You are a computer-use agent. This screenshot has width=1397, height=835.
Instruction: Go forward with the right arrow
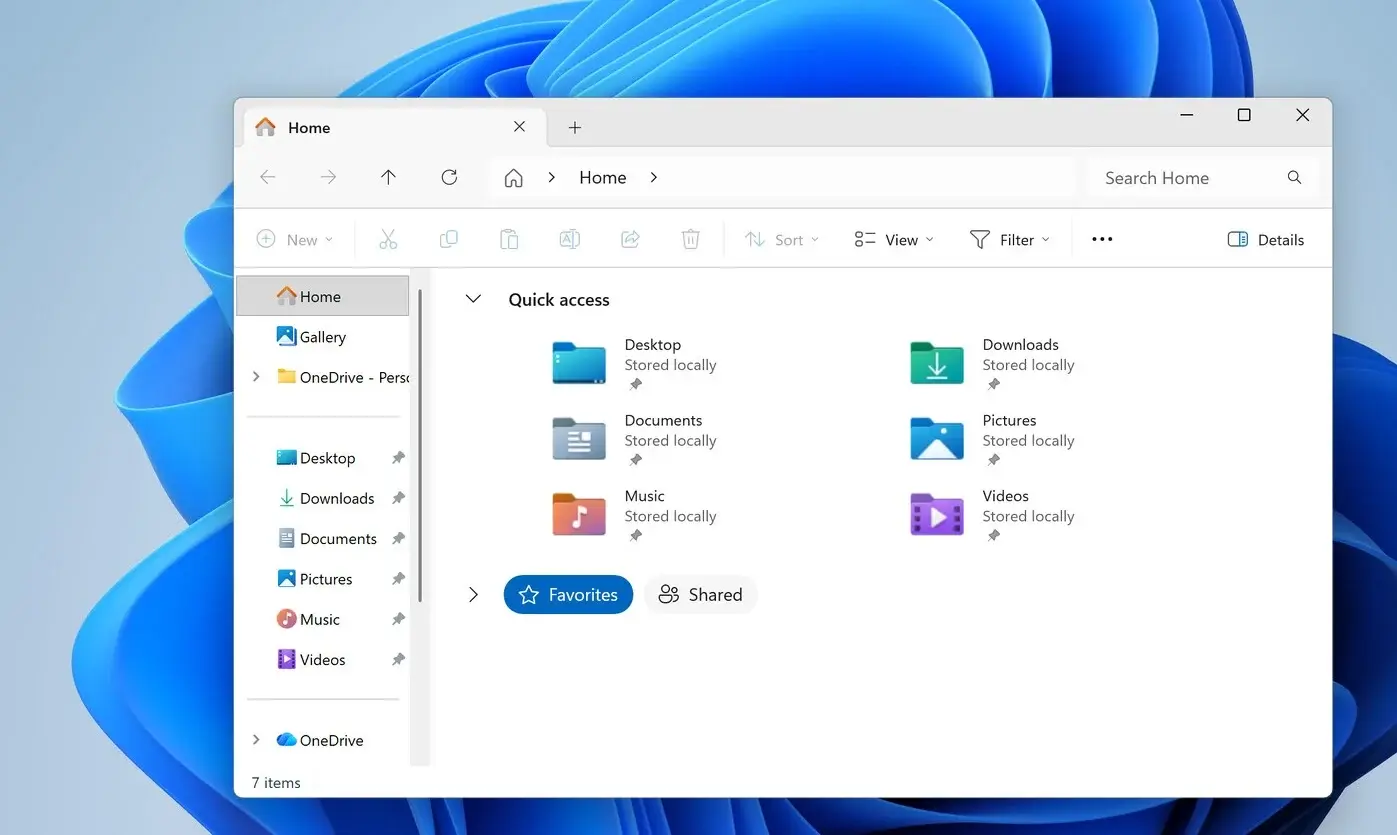point(328,177)
